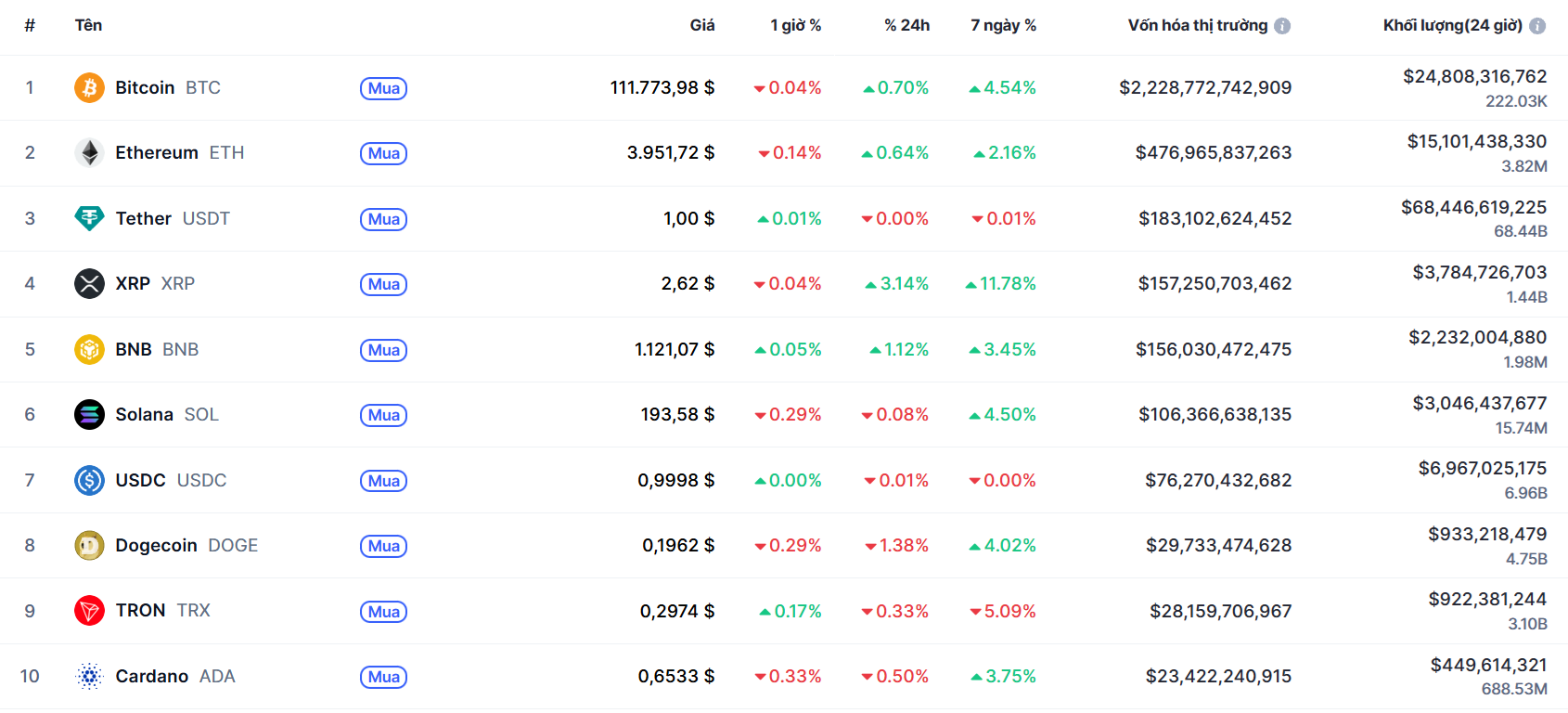
Task: Click the TRON red logo icon
Action: tap(89, 611)
